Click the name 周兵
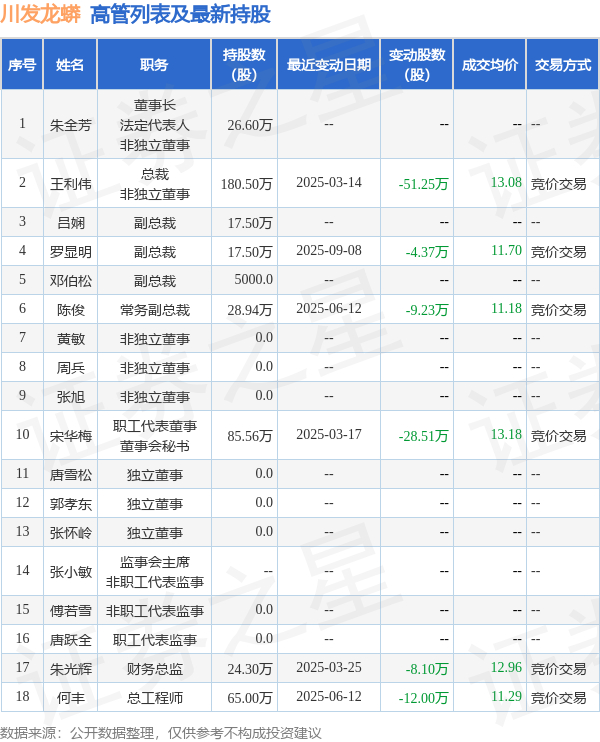The width and height of the screenshot is (600, 742). tap(71, 368)
